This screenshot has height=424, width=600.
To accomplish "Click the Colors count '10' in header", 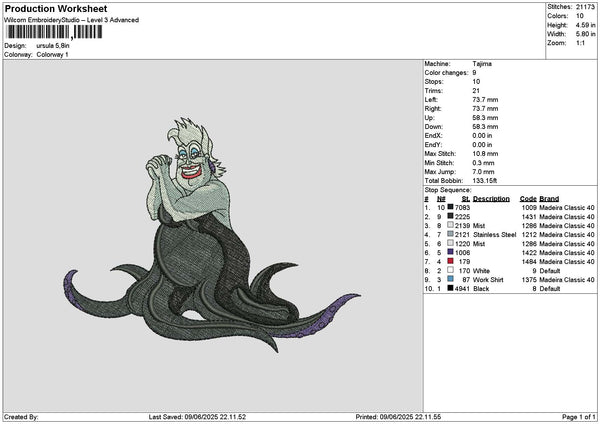I will tap(580, 16).
